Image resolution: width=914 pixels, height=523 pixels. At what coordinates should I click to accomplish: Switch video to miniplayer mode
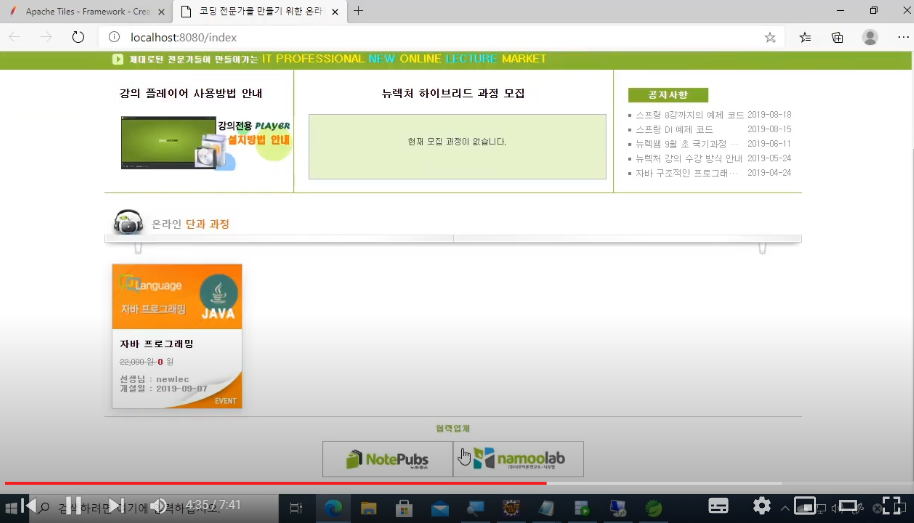click(x=805, y=506)
